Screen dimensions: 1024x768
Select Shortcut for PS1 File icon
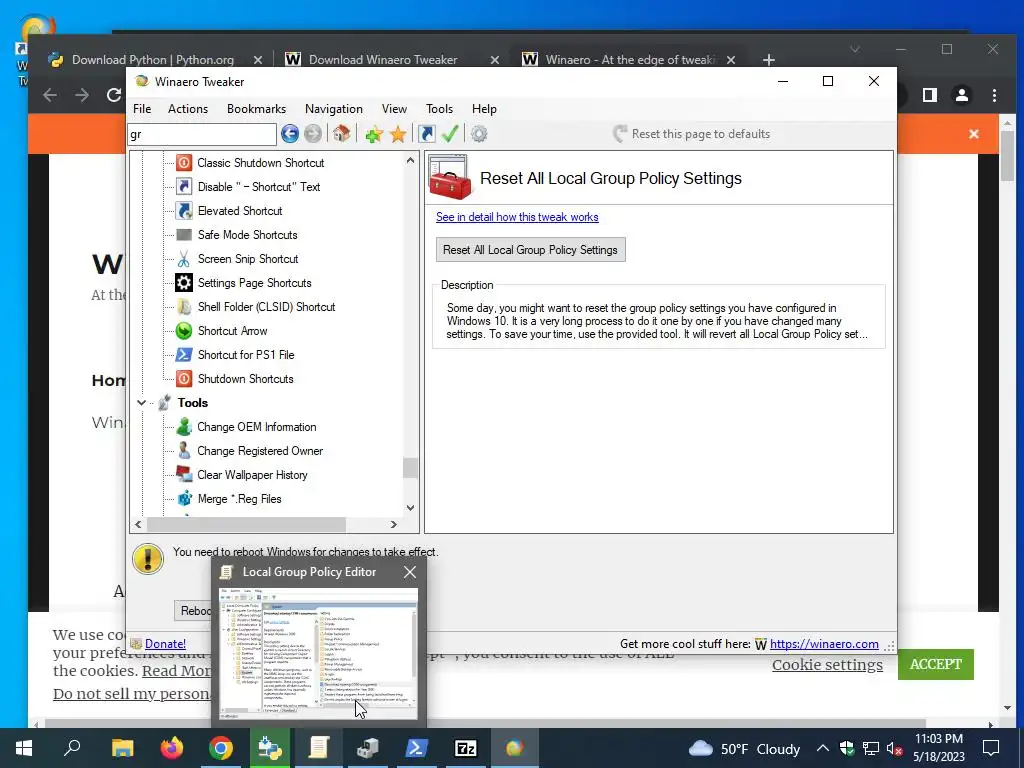[184, 355]
